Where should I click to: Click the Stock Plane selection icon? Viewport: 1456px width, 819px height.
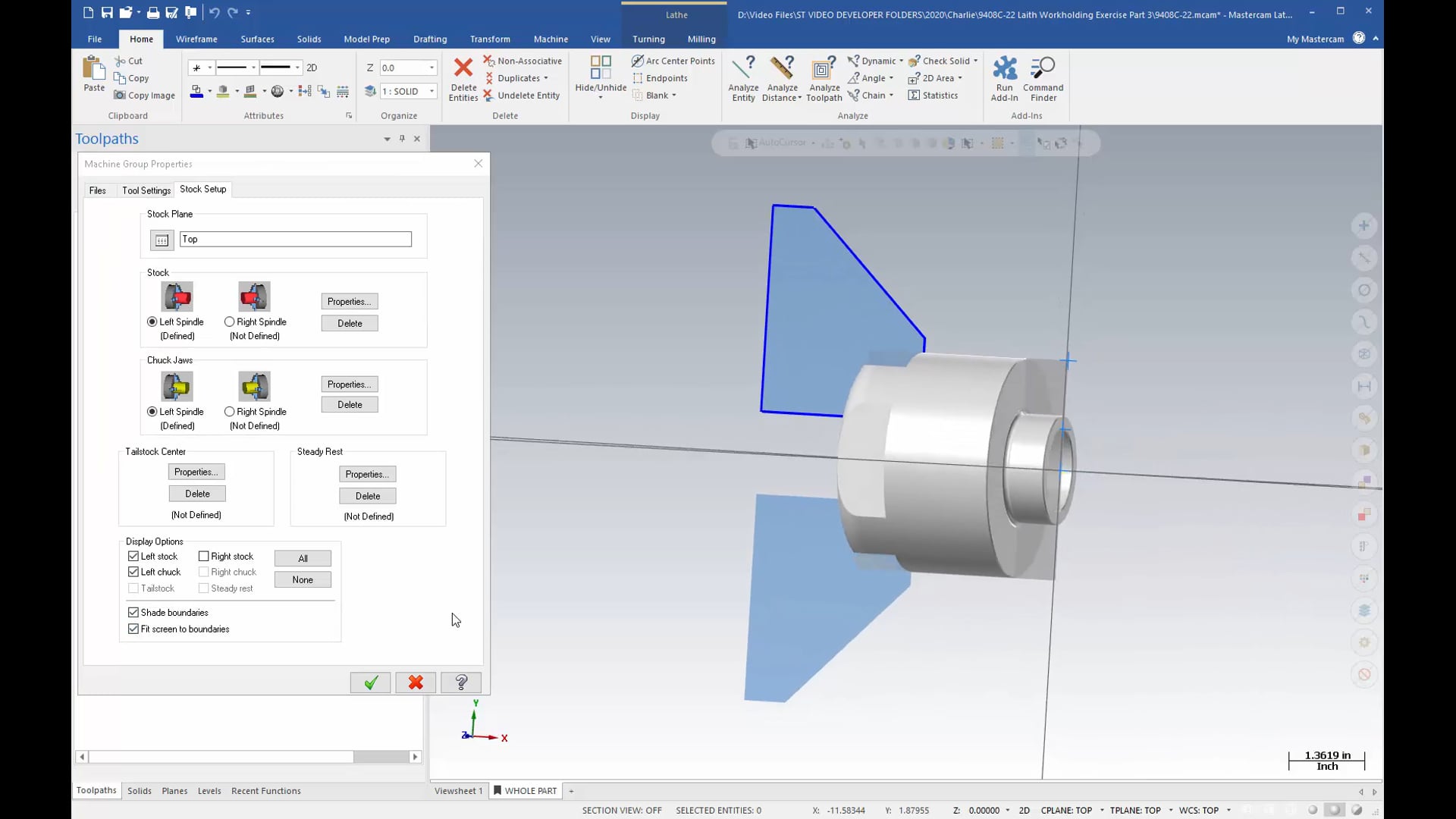pos(162,240)
